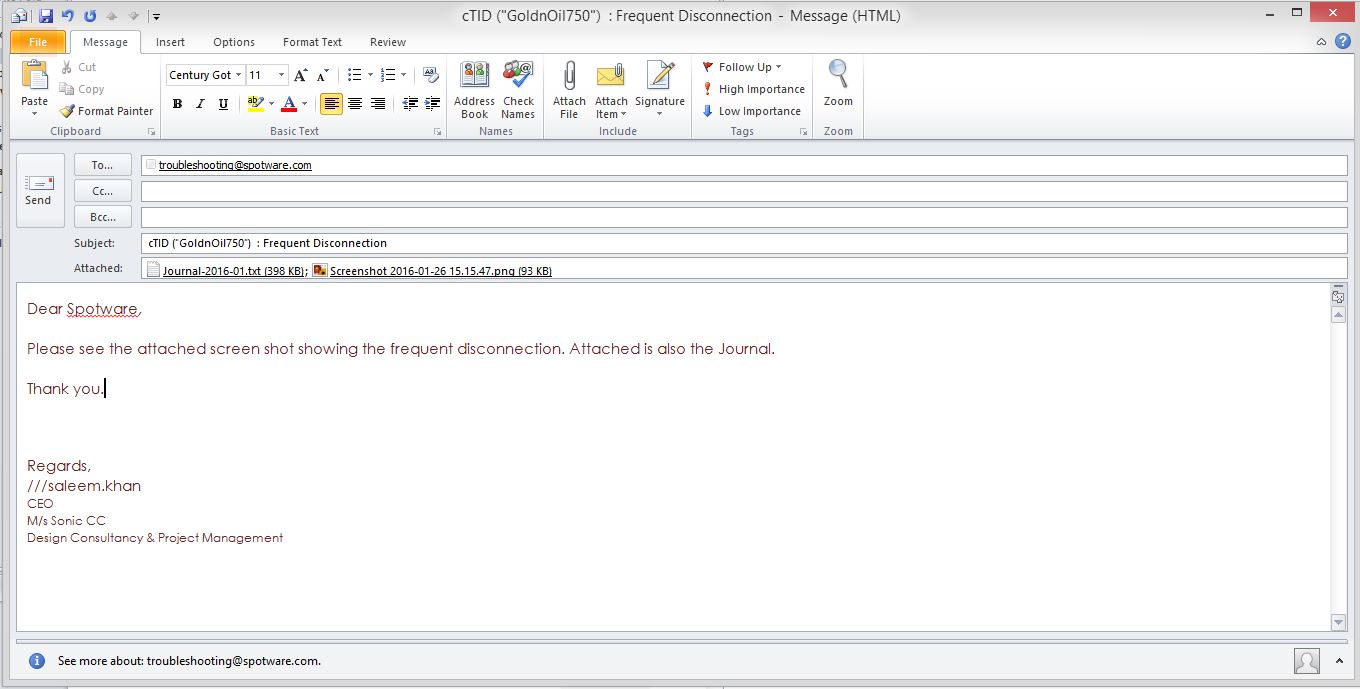Mark message as Low Importance
Image resolution: width=1360 pixels, height=689 pixels.
(x=751, y=111)
